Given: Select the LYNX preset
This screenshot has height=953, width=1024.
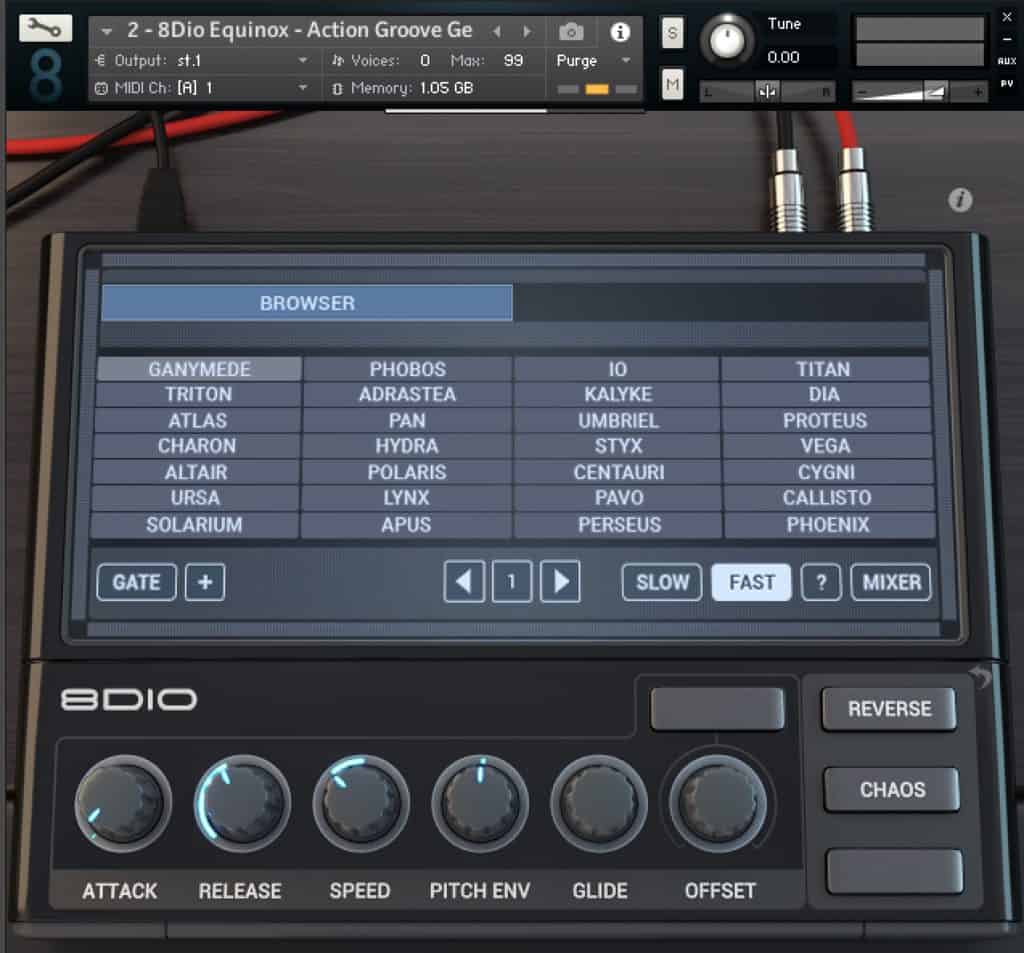Looking at the screenshot, I should [x=406, y=498].
